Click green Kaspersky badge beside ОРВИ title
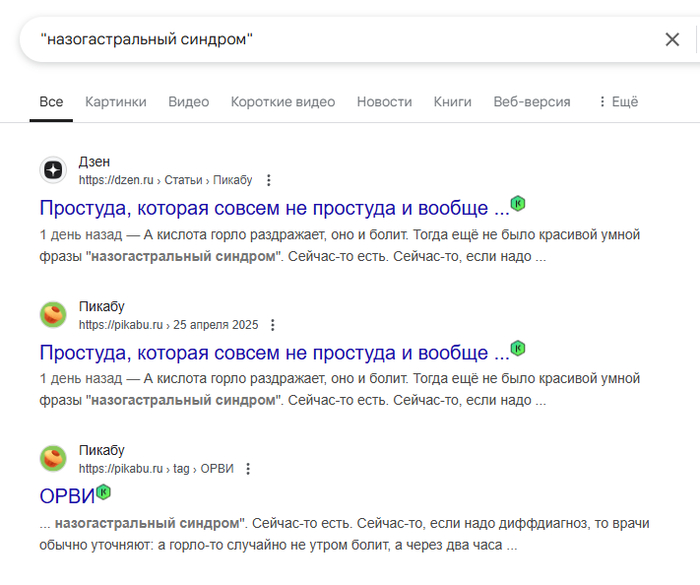The image size is (700, 585). (x=104, y=492)
